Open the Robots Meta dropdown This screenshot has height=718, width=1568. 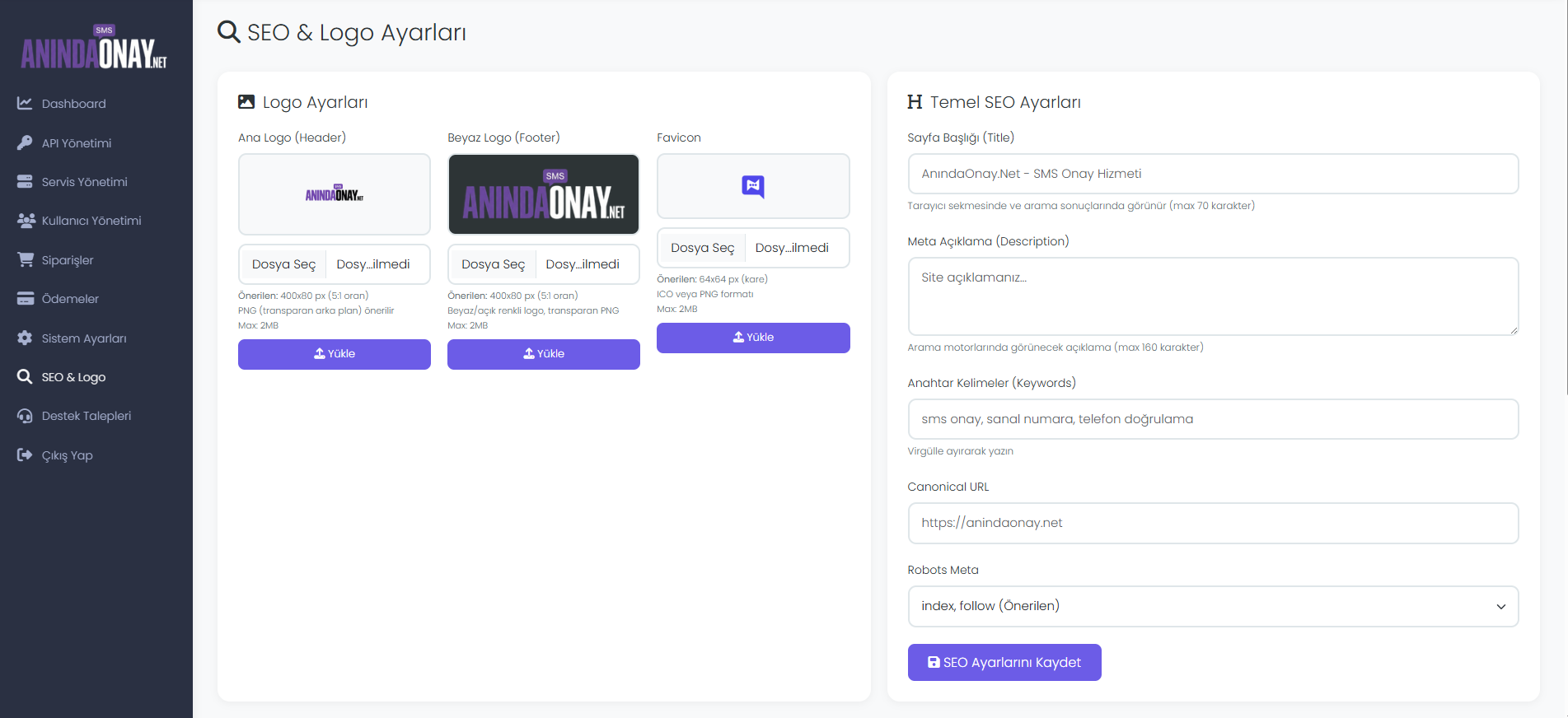tap(1213, 606)
